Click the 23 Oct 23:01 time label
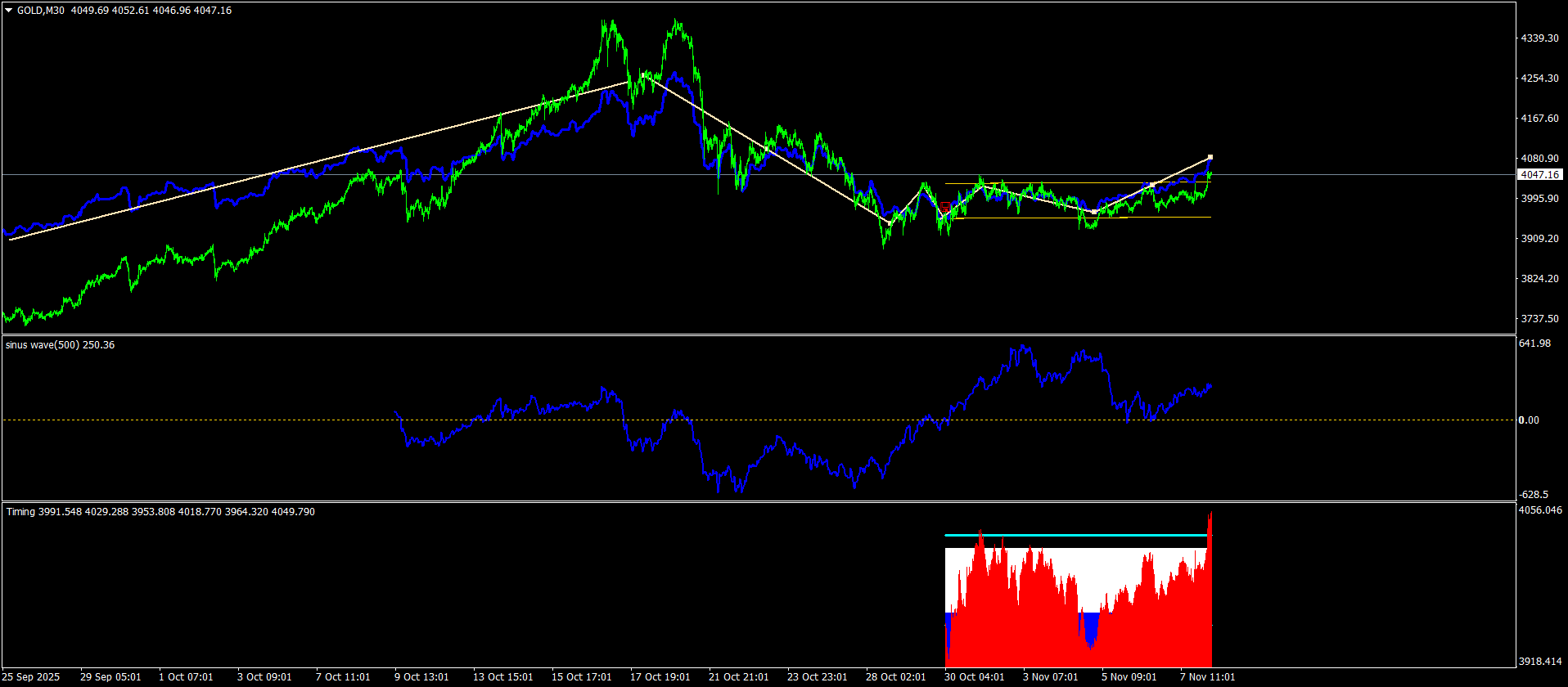 (818, 677)
